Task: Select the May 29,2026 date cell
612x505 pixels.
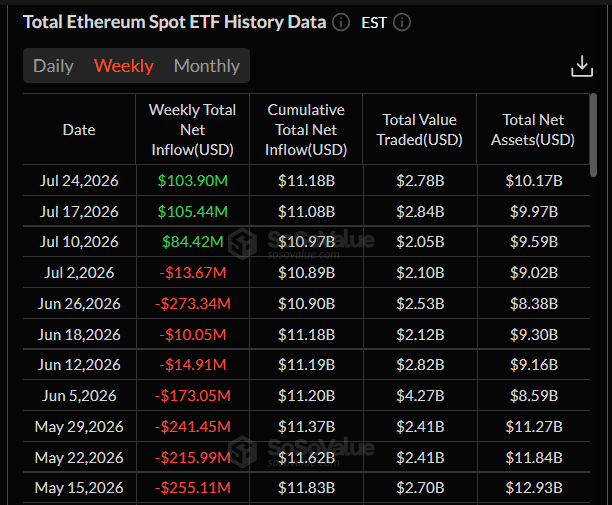Action: pyautogui.click(x=79, y=427)
